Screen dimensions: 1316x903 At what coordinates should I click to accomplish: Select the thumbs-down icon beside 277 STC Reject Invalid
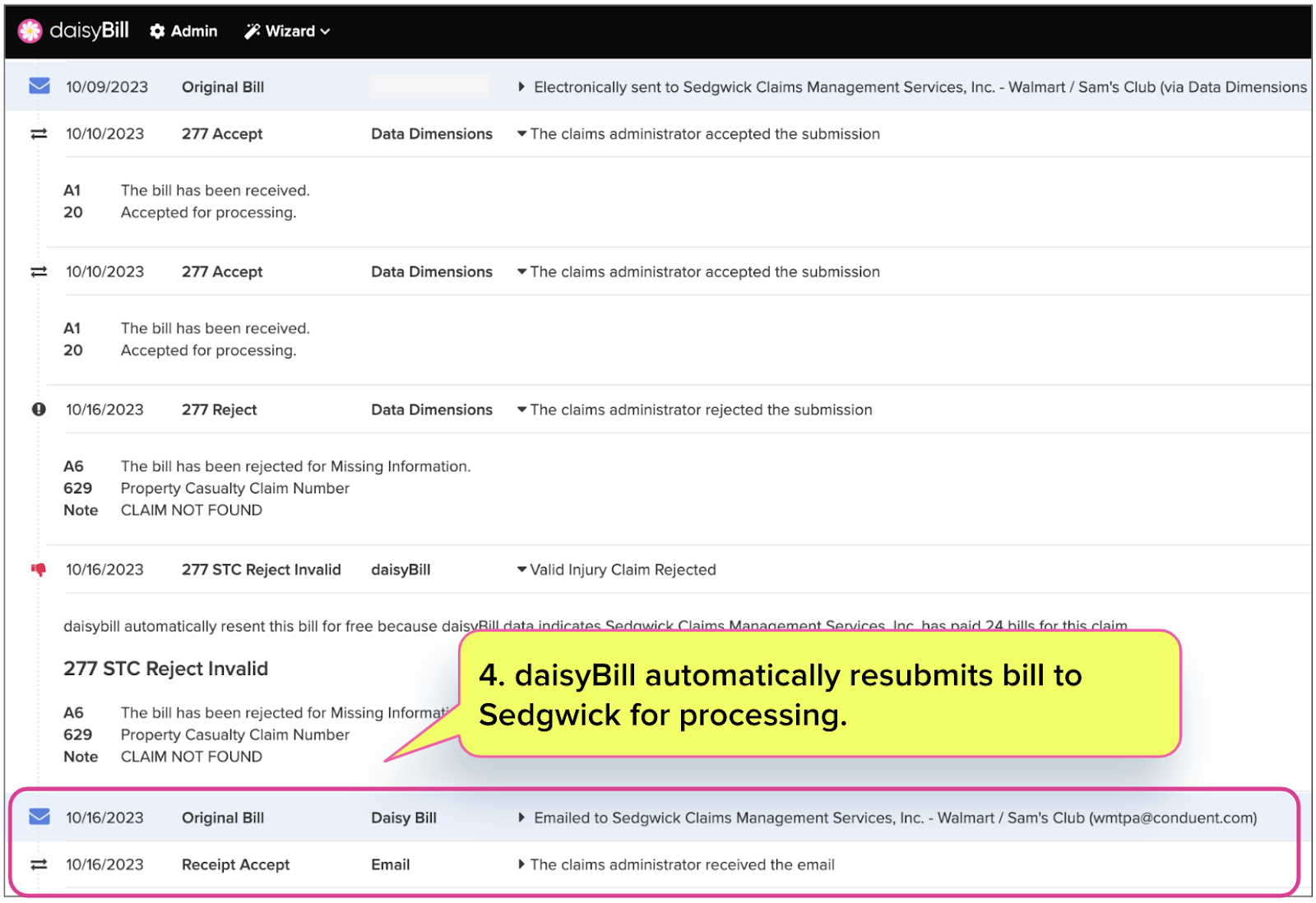[38, 569]
